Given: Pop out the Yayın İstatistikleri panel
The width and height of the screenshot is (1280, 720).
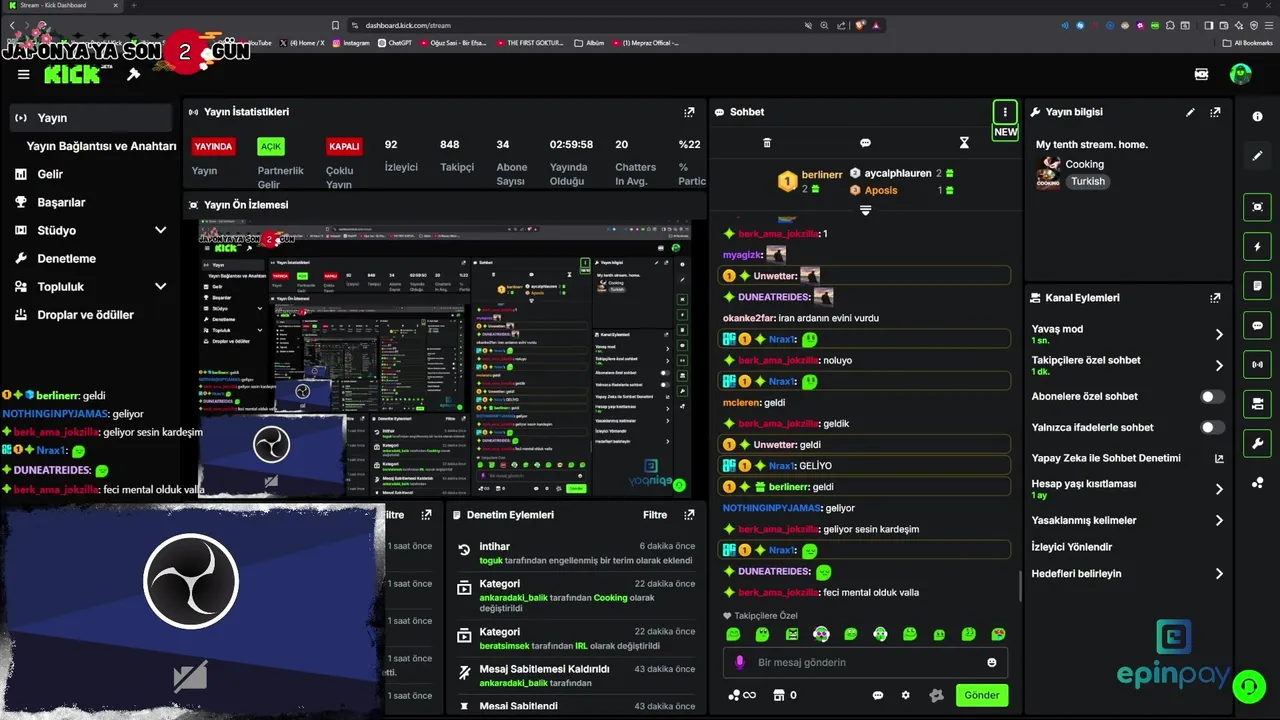Looking at the screenshot, I should click(689, 112).
